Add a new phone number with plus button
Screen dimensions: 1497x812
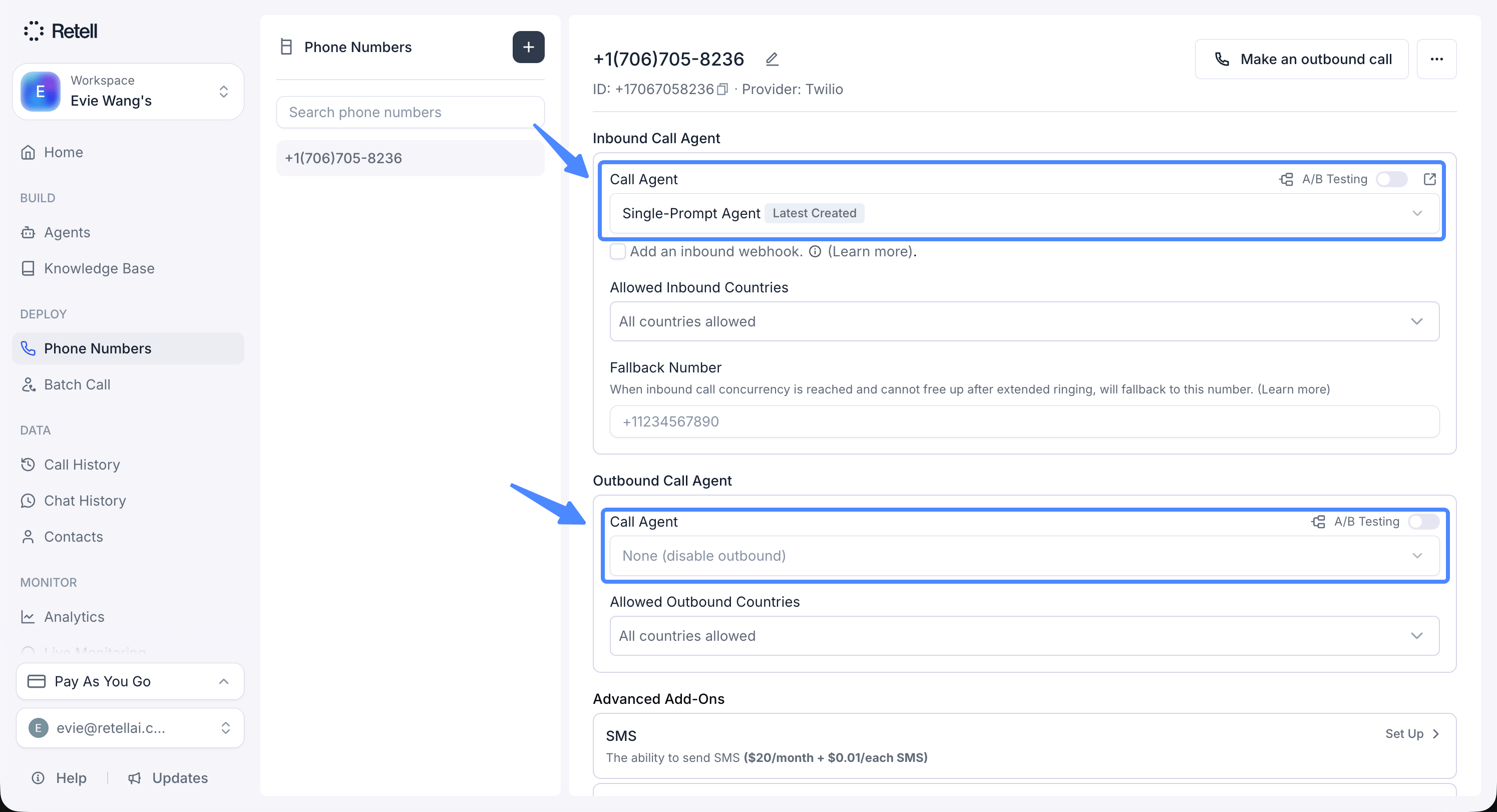click(x=528, y=47)
